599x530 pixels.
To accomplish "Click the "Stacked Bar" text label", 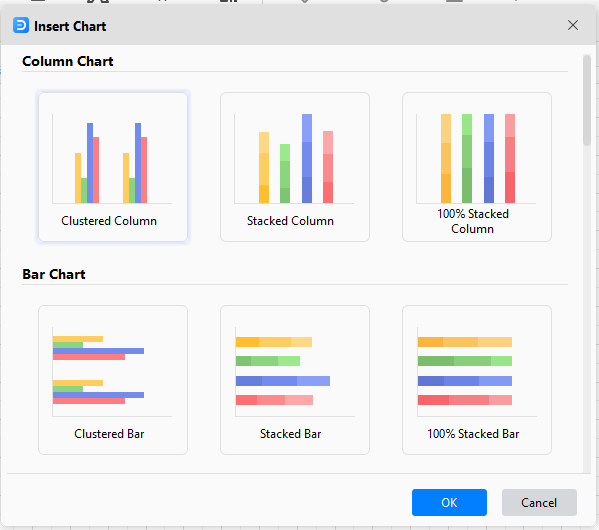I will pyautogui.click(x=290, y=434).
